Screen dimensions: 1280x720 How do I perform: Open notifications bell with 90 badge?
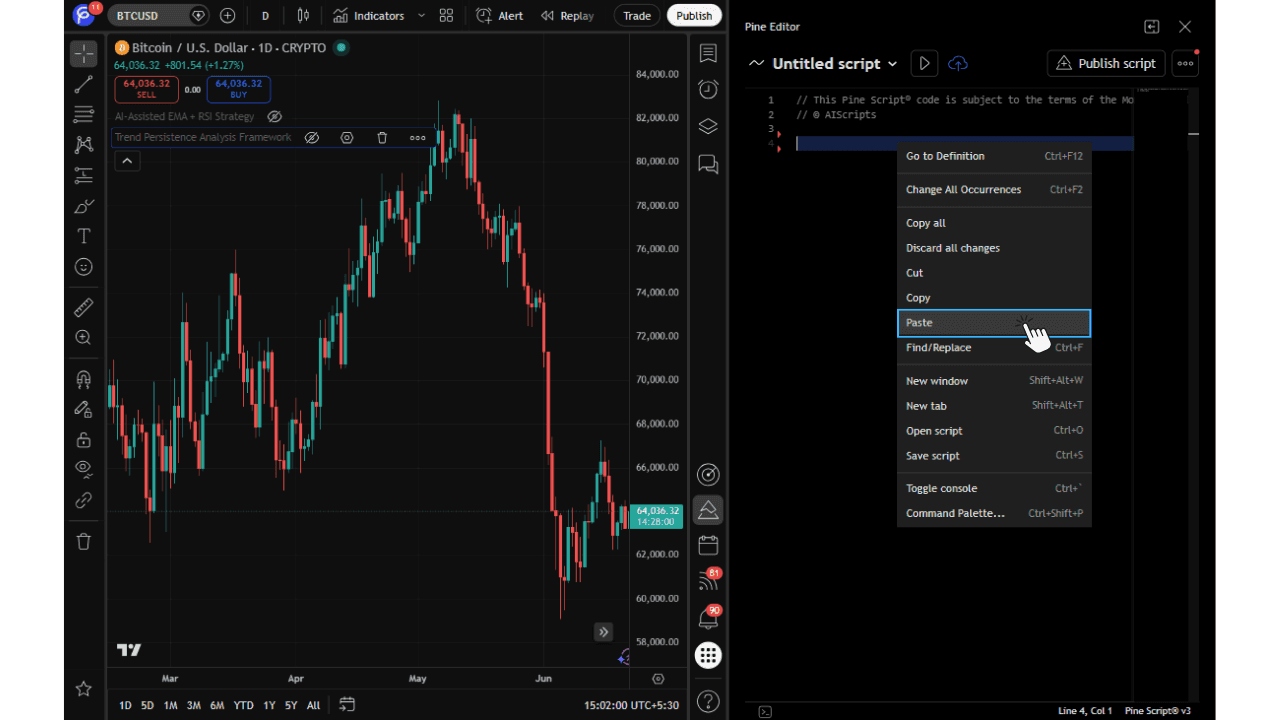pyautogui.click(x=708, y=618)
